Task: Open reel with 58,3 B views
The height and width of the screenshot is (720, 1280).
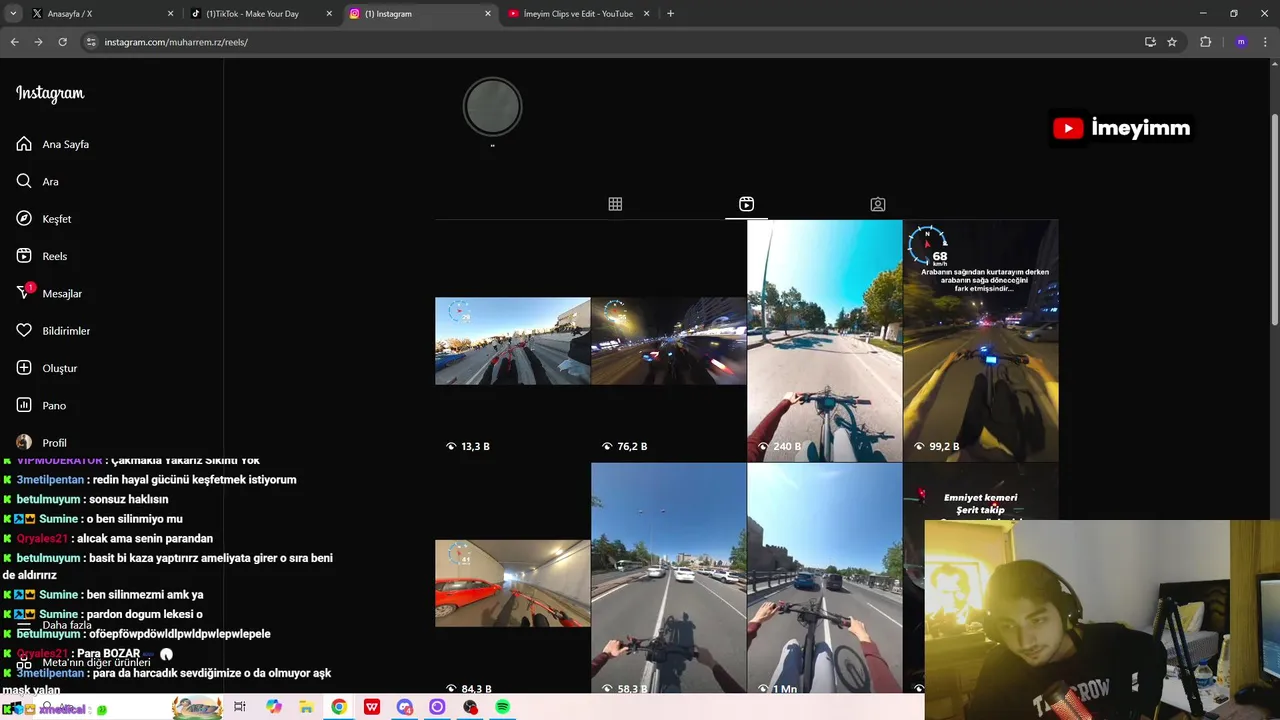Action: 668,578
